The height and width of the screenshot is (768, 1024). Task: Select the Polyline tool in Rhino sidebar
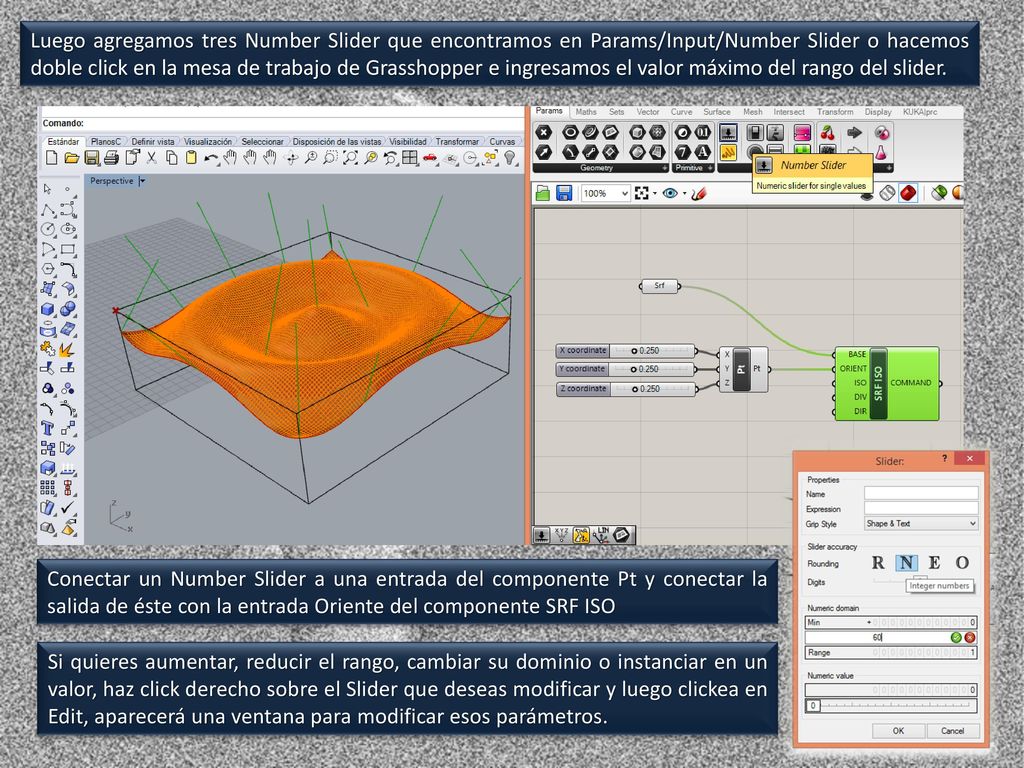click(x=48, y=210)
